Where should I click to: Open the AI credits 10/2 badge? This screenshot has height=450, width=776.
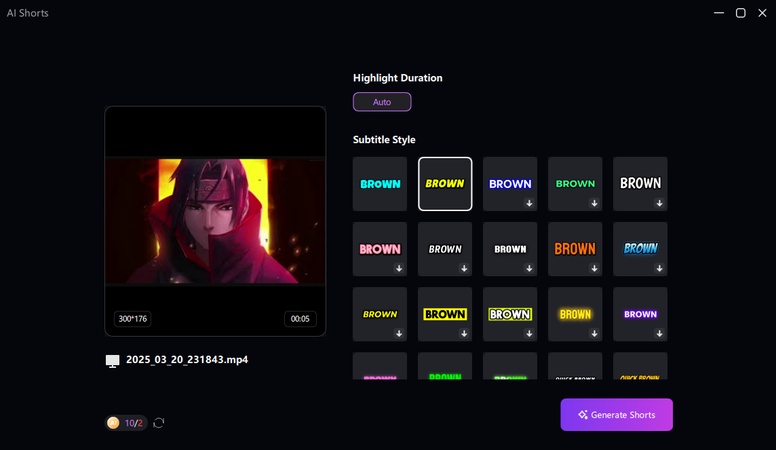126,423
